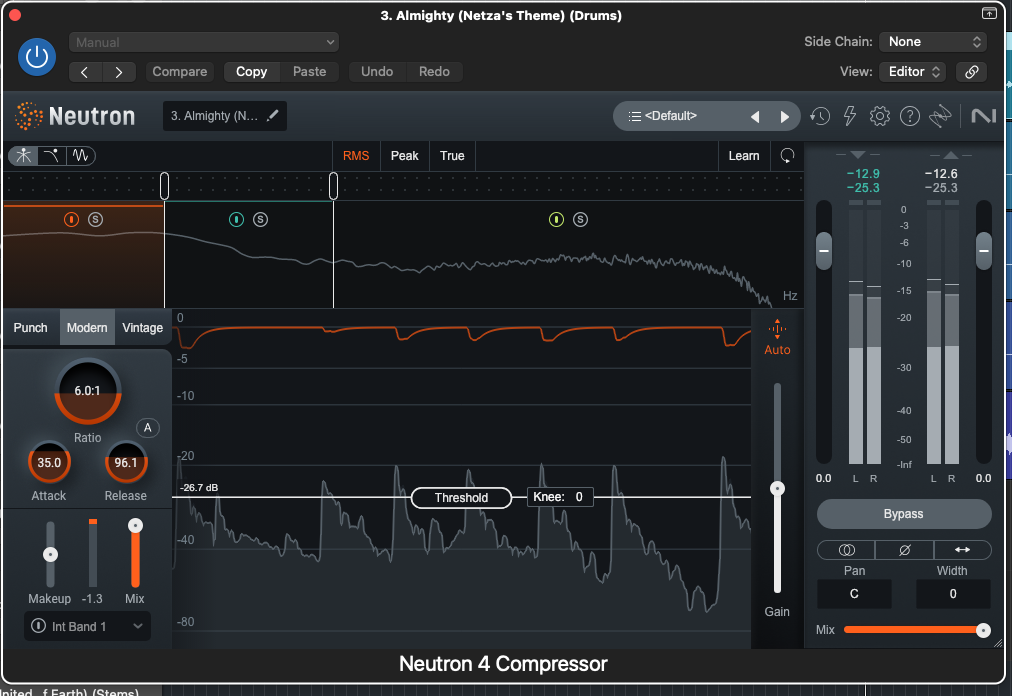Switch level detection to RMS

(x=356, y=156)
